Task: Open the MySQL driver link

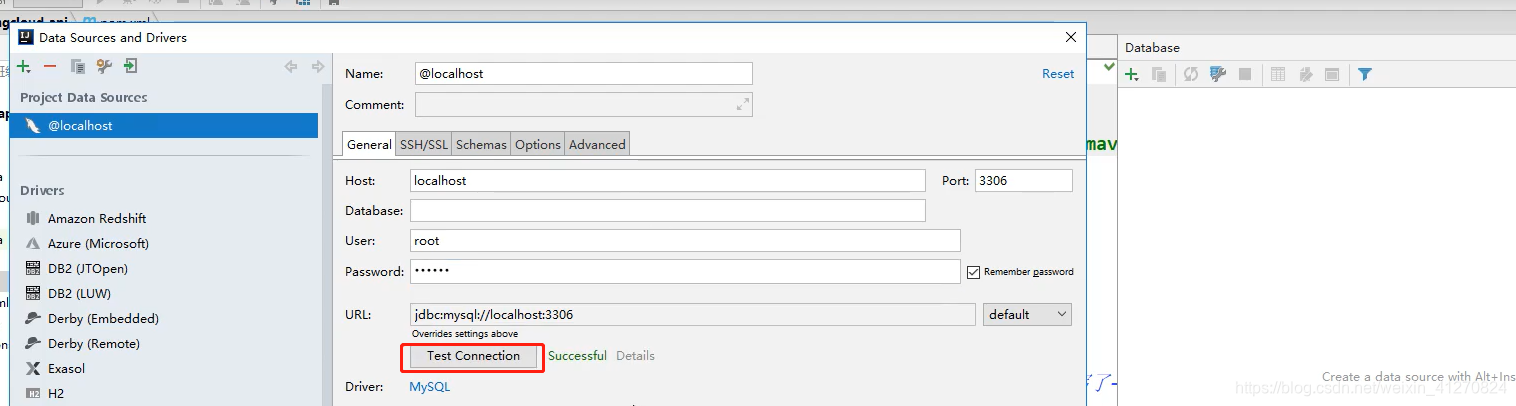Action: point(430,386)
